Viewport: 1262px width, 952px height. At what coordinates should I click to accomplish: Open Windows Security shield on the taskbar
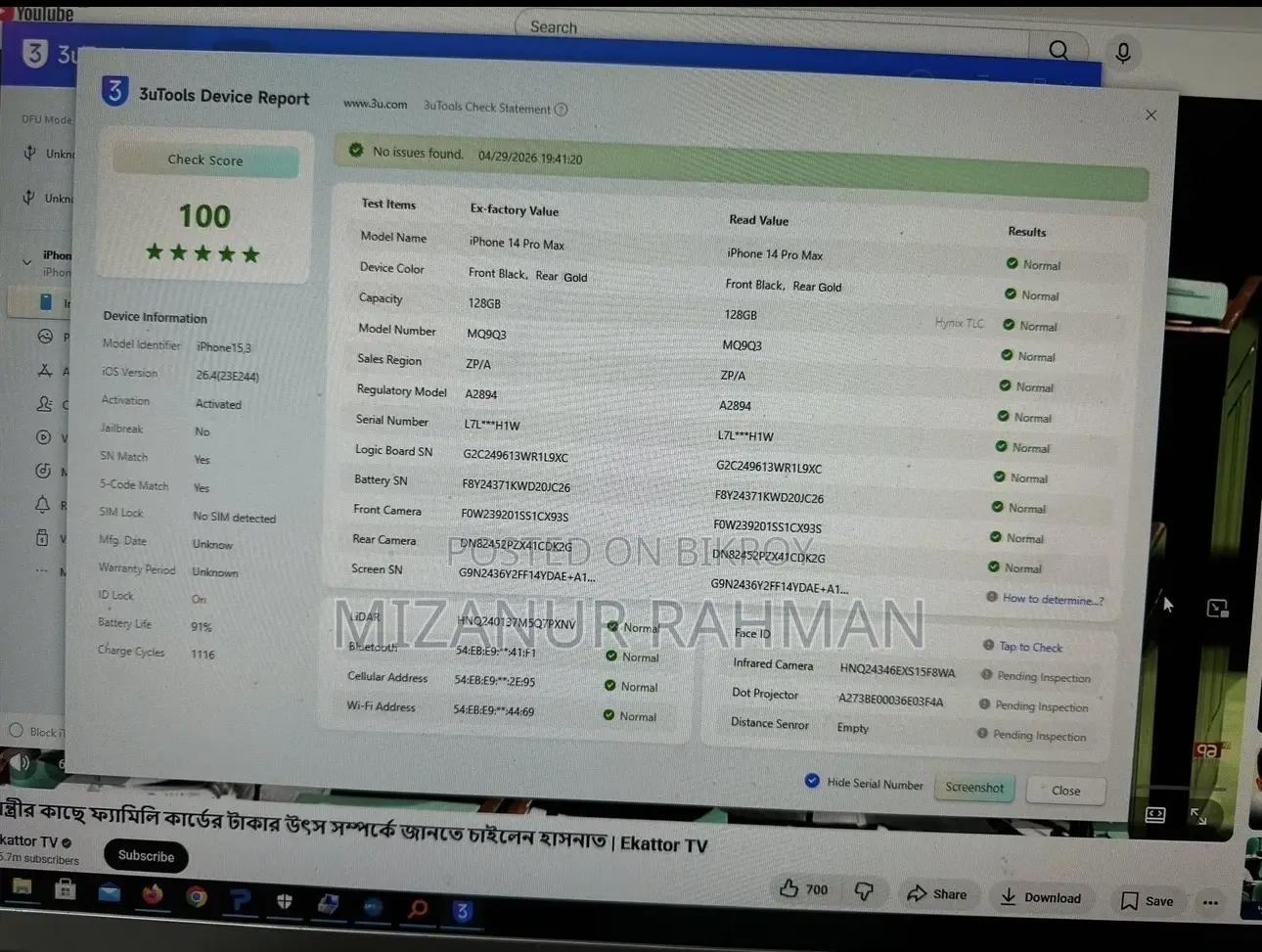pyautogui.click(x=285, y=901)
